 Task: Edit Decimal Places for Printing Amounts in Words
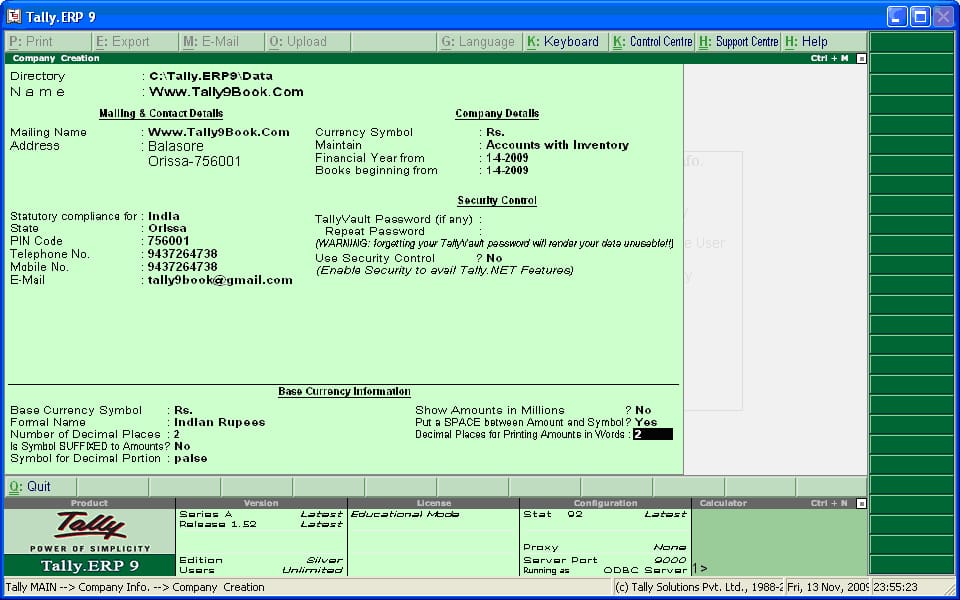[651, 434]
